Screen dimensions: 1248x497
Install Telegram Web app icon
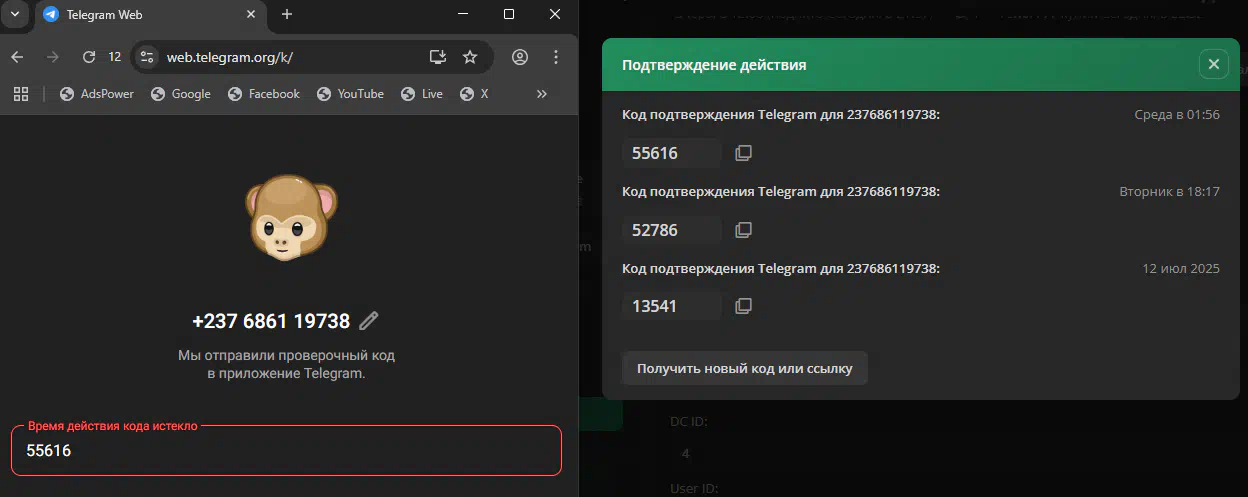pyautogui.click(x=437, y=57)
